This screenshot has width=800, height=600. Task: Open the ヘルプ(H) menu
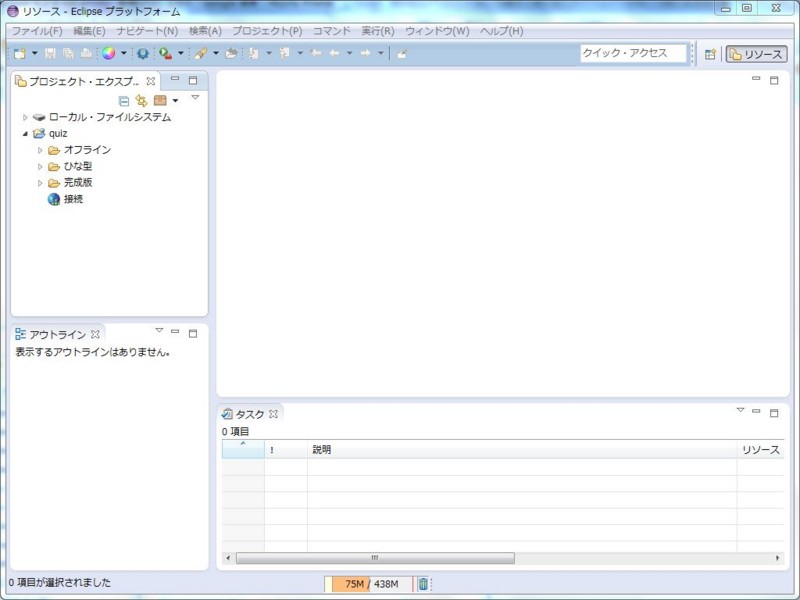pos(502,31)
